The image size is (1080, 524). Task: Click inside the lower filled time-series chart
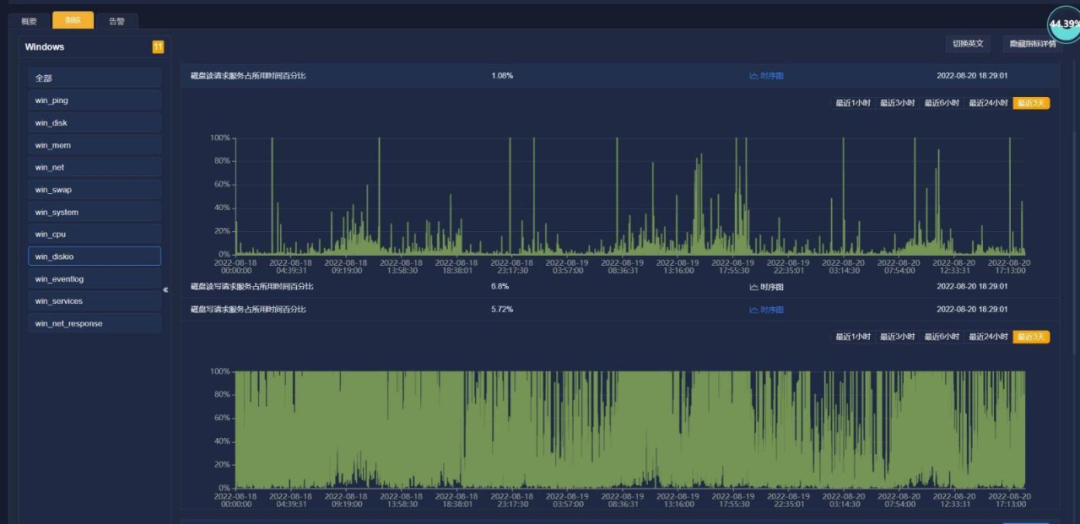[630, 430]
